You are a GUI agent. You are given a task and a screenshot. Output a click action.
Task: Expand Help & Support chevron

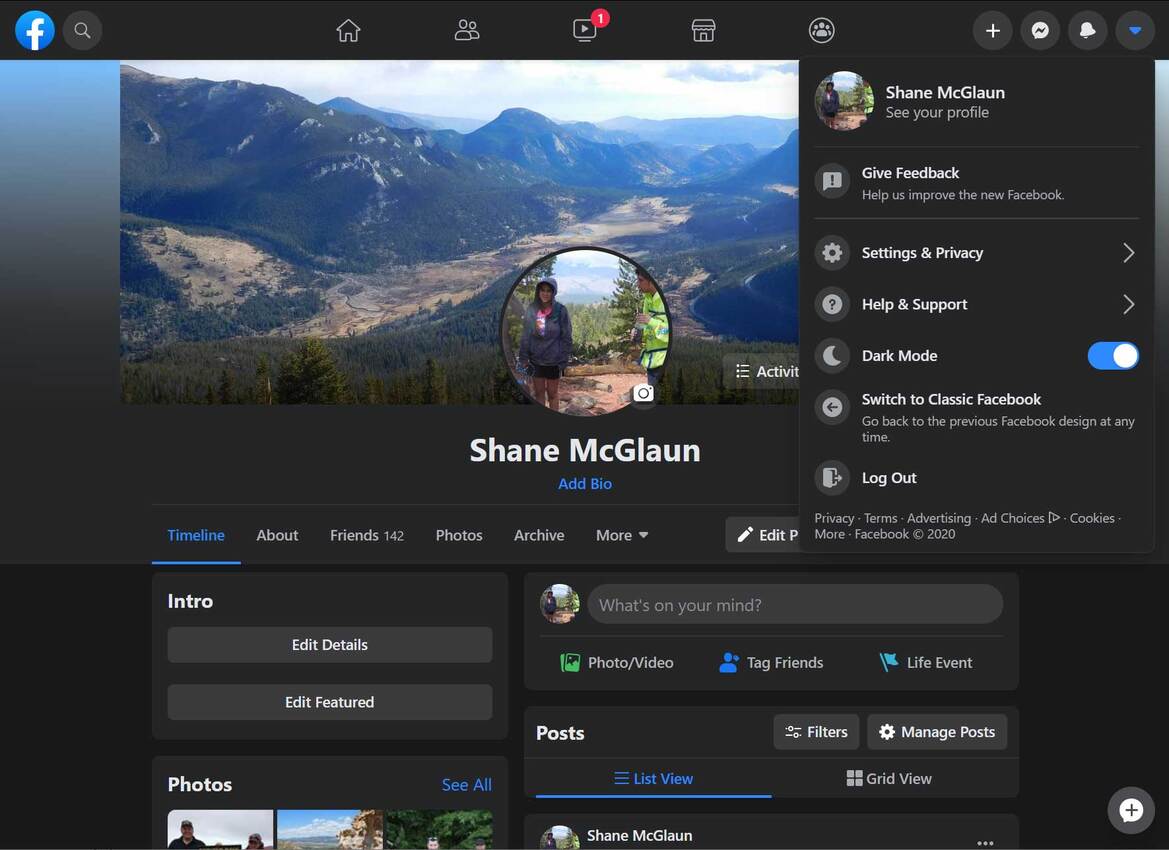click(x=1129, y=304)
